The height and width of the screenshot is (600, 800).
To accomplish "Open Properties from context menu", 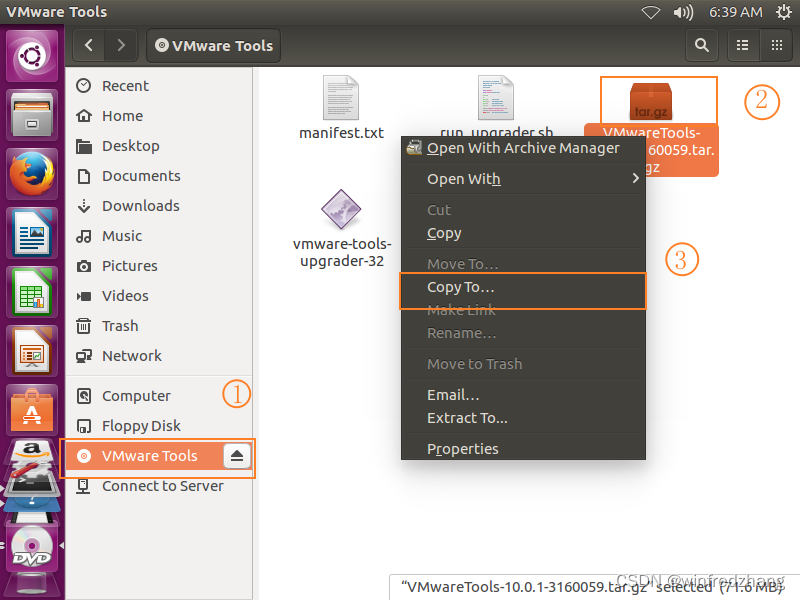I will 523,449.
